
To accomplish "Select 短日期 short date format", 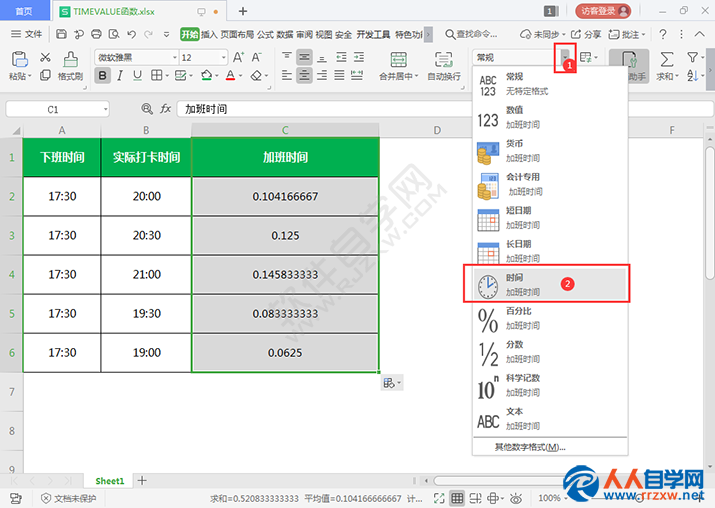I will pyautogui.click(x=549, y=218).
